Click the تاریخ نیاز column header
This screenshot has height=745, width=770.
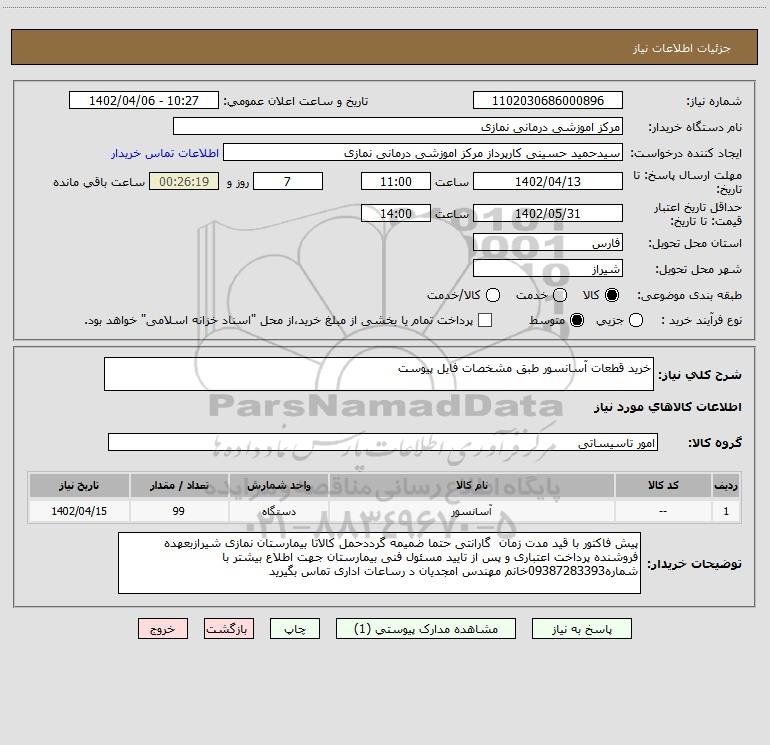tap(79, 485)
